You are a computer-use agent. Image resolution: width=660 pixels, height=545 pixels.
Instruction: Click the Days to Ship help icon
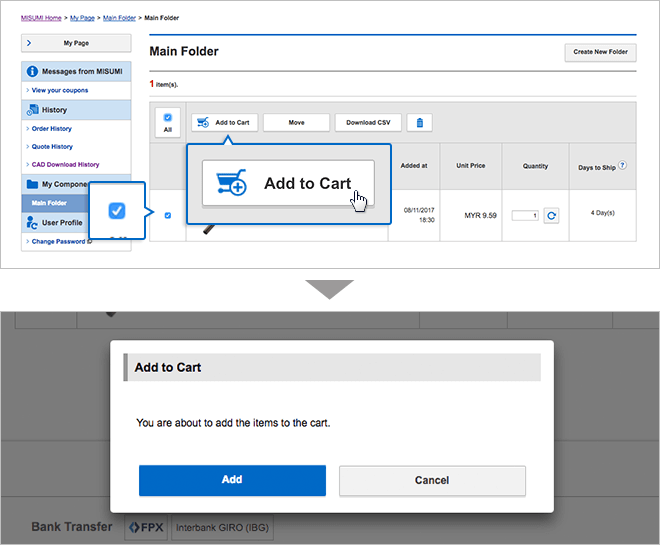tap(622, 165)
